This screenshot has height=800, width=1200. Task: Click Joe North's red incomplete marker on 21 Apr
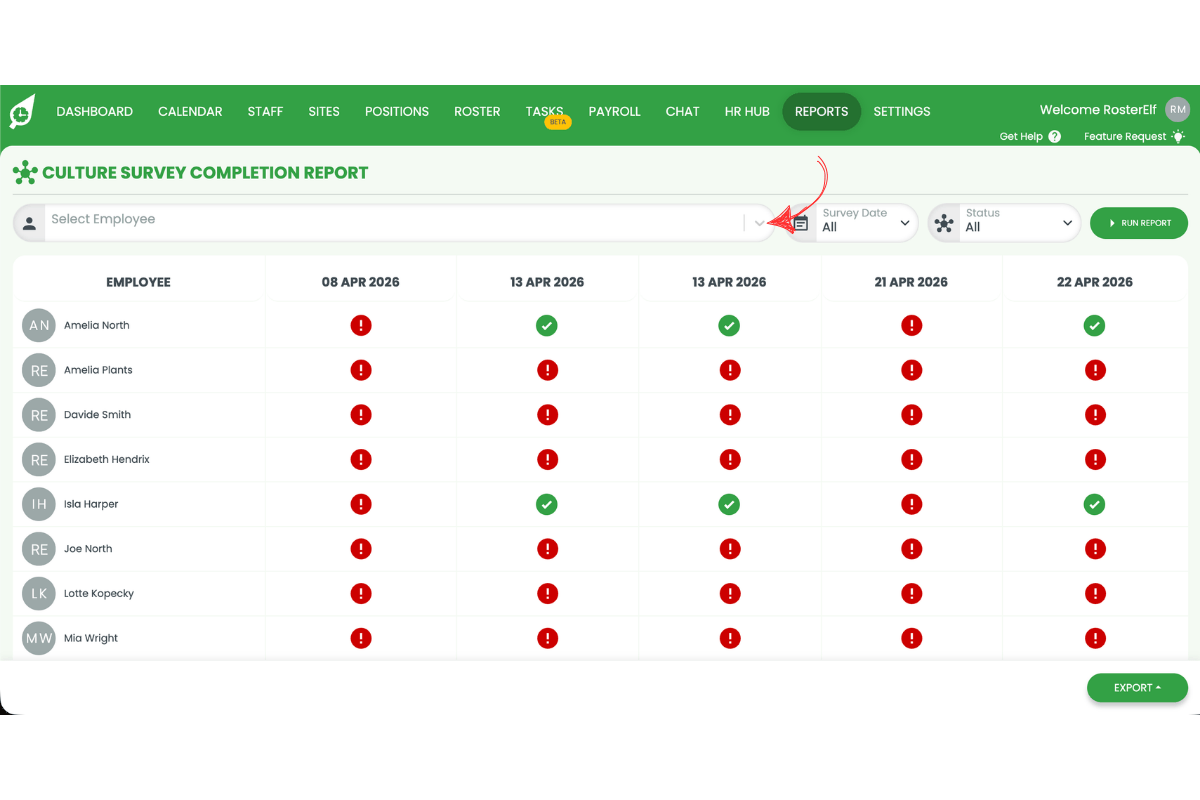pos(911,548)
